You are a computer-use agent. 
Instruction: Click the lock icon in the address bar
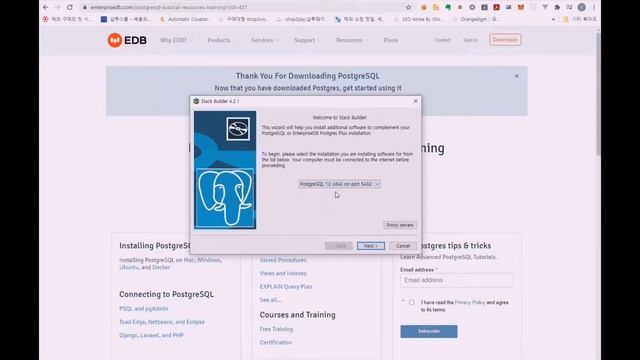[84, 7]
